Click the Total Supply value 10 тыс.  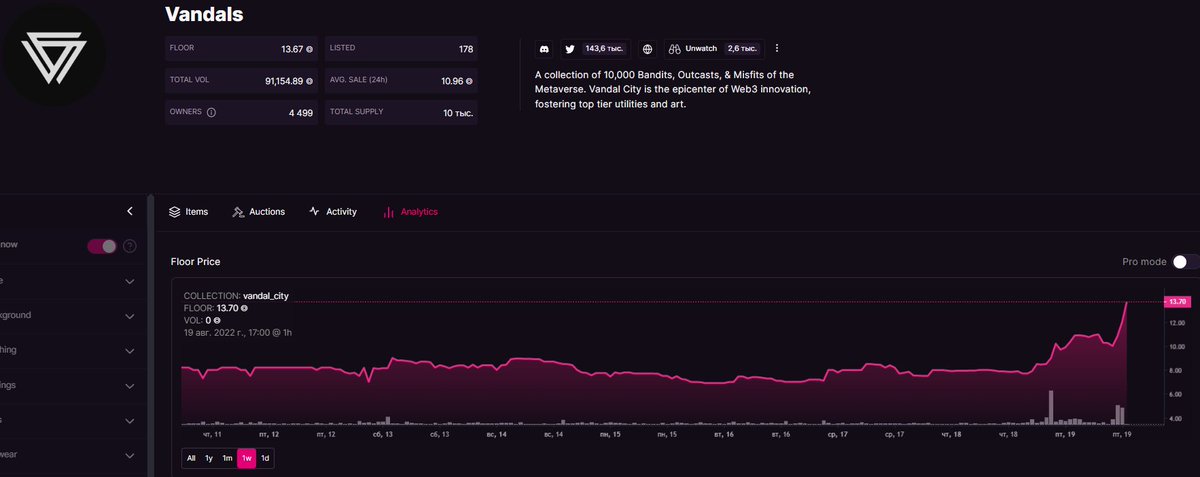pos(460,113)
